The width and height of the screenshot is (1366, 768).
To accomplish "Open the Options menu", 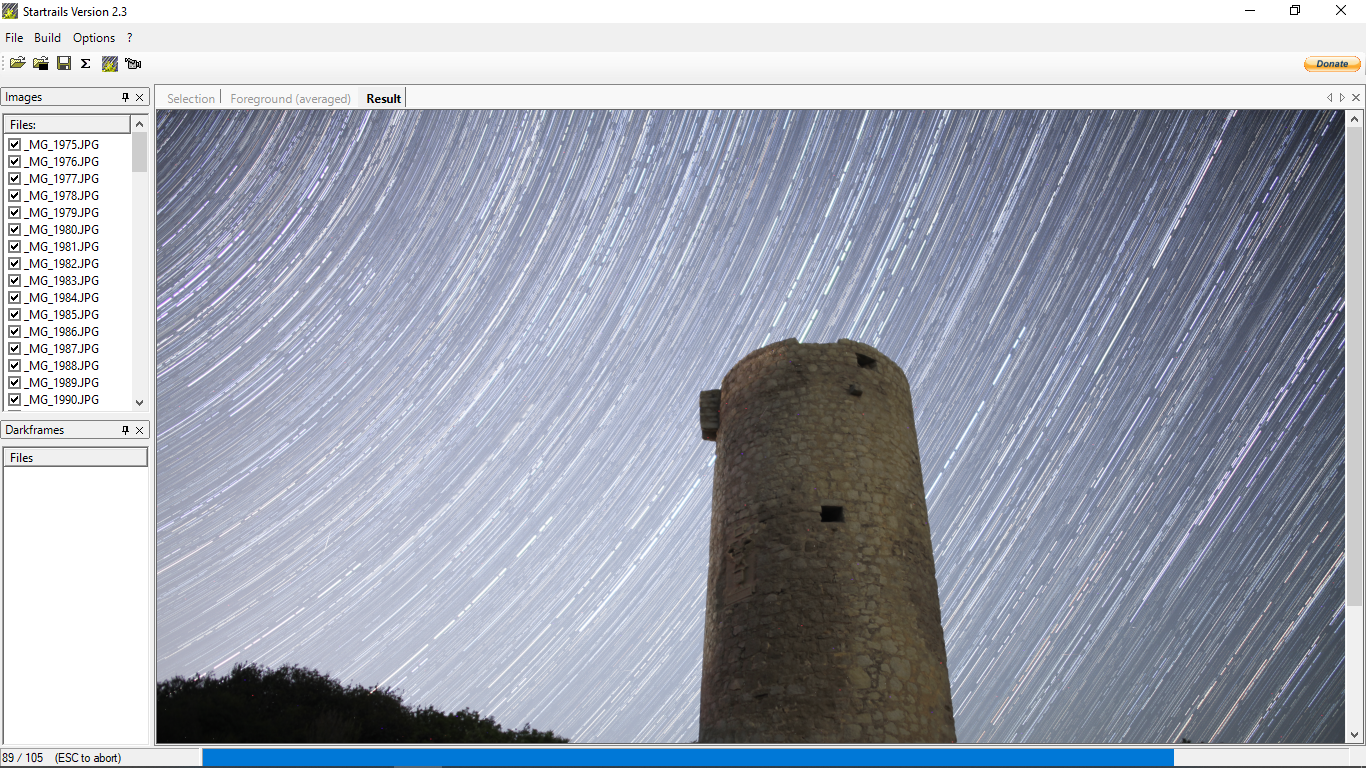I will (94, 38).
